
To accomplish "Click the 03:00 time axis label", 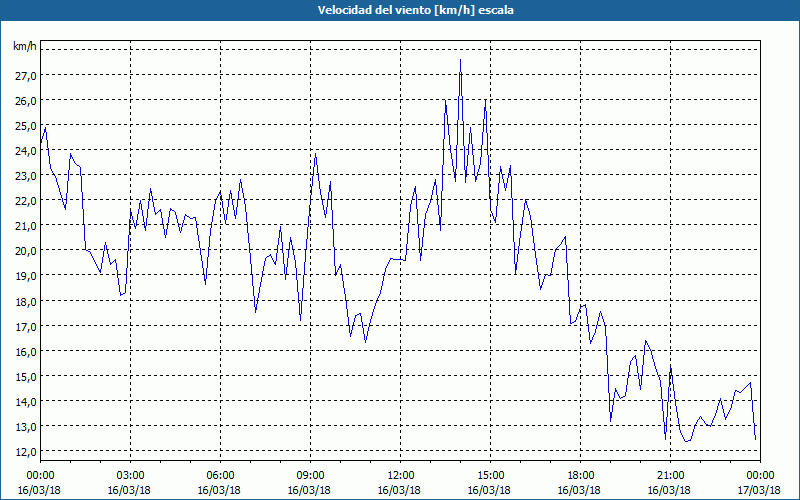I will [130, 476].
